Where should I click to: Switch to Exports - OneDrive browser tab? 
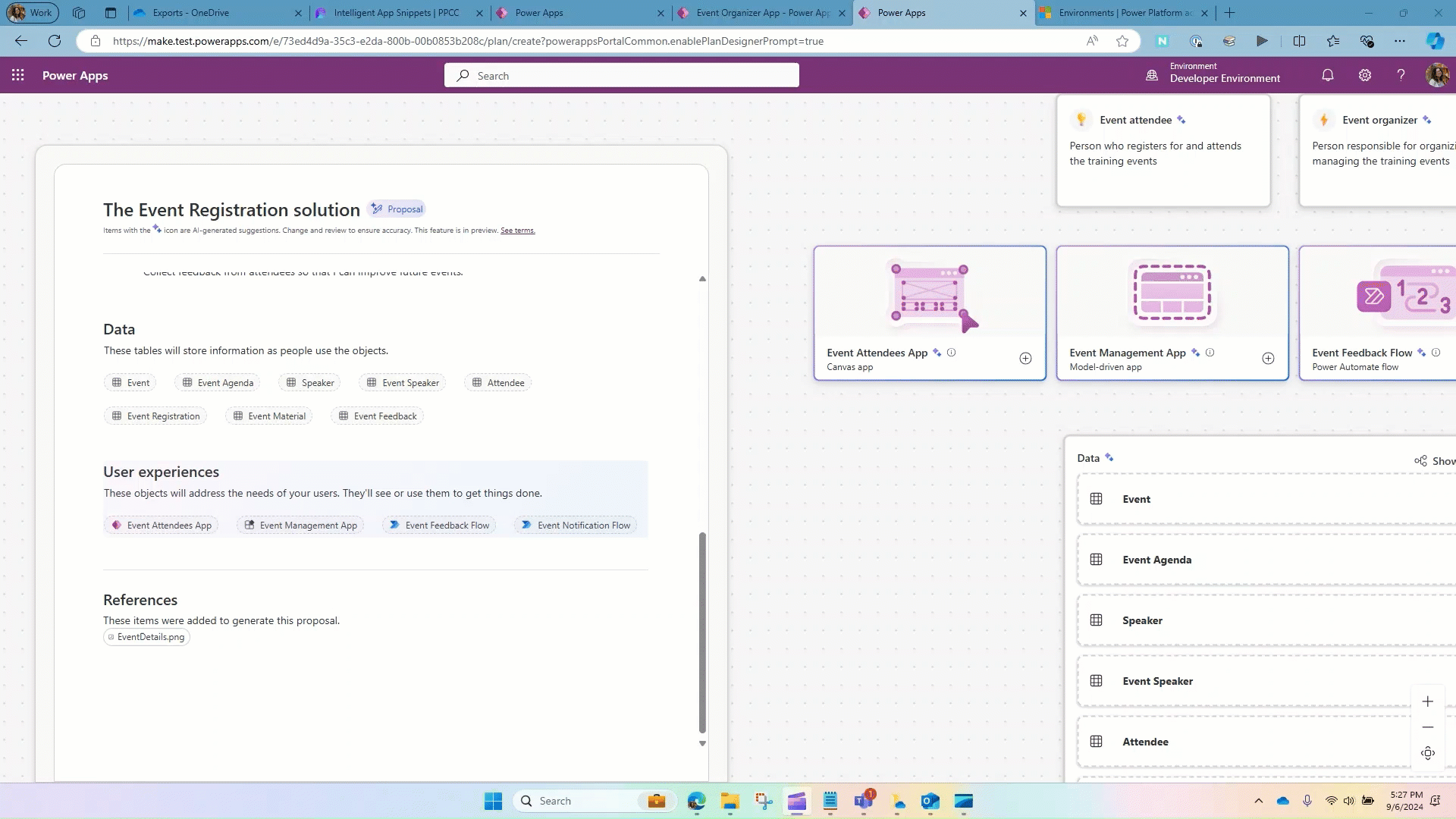pos(191,13)
